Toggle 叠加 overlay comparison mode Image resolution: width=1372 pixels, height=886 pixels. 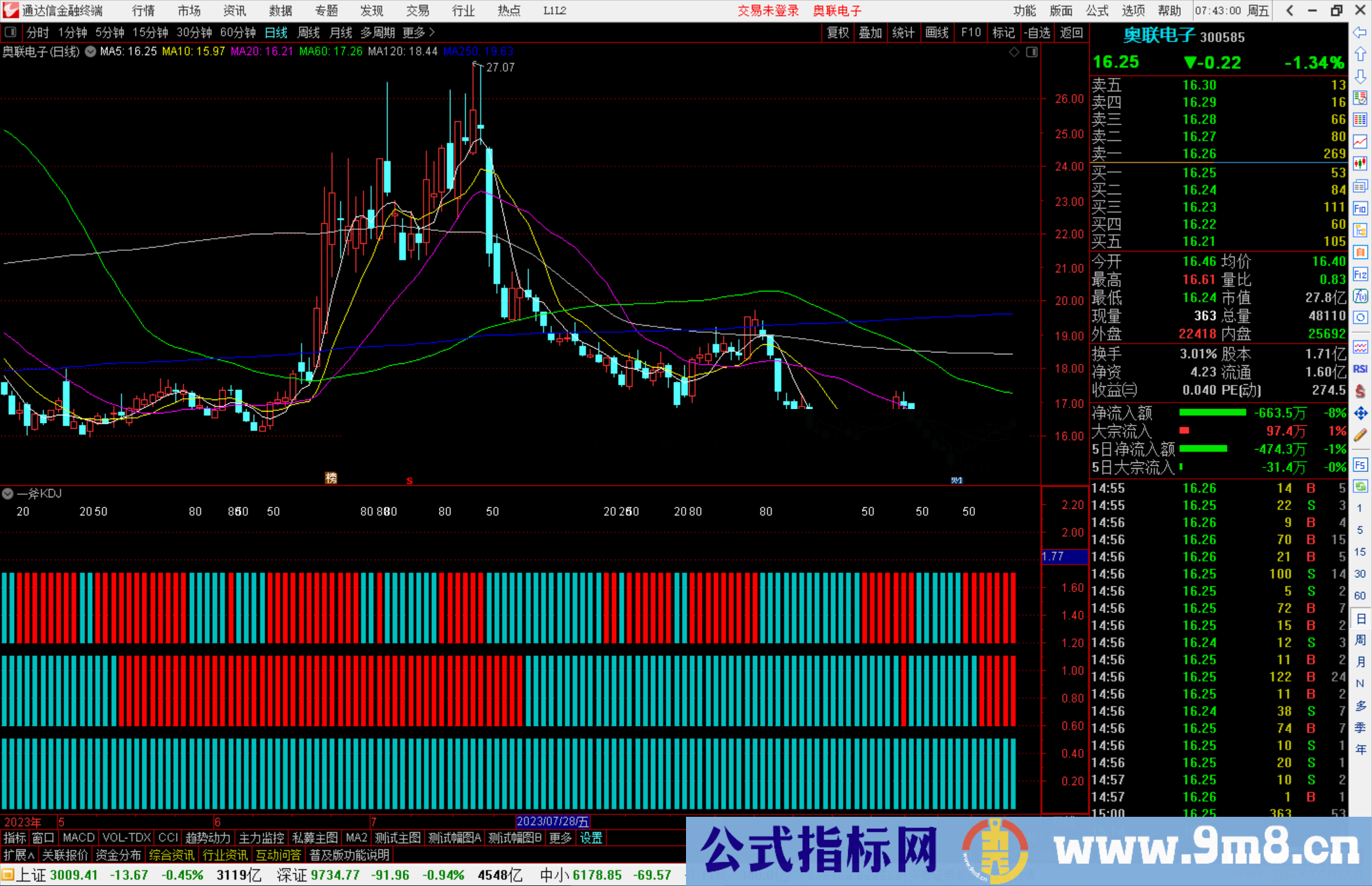(870, 32)
